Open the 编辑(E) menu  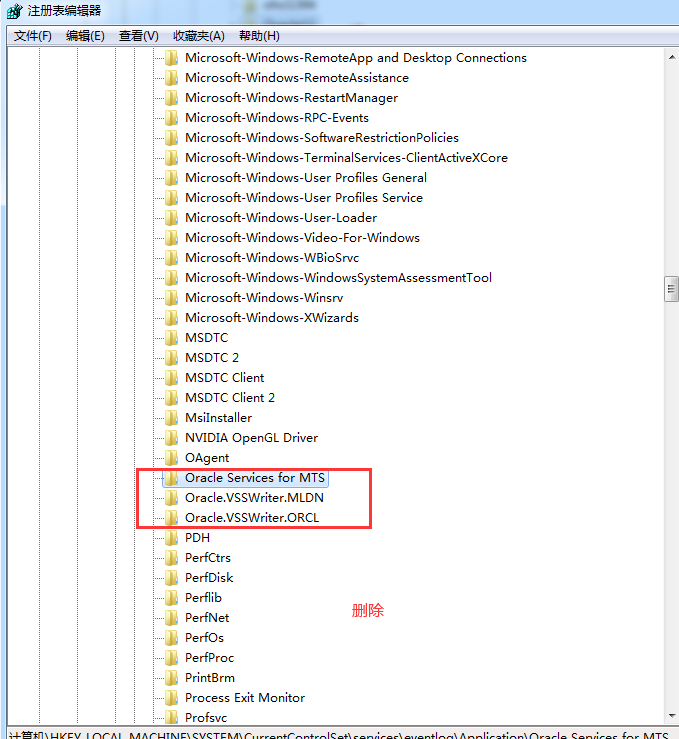click(85, 36)
